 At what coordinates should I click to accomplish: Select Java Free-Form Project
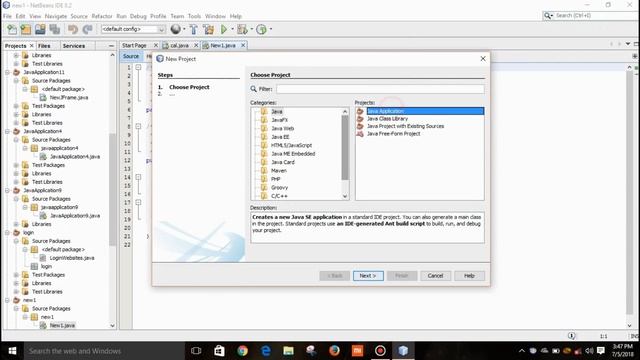point(393,134)
